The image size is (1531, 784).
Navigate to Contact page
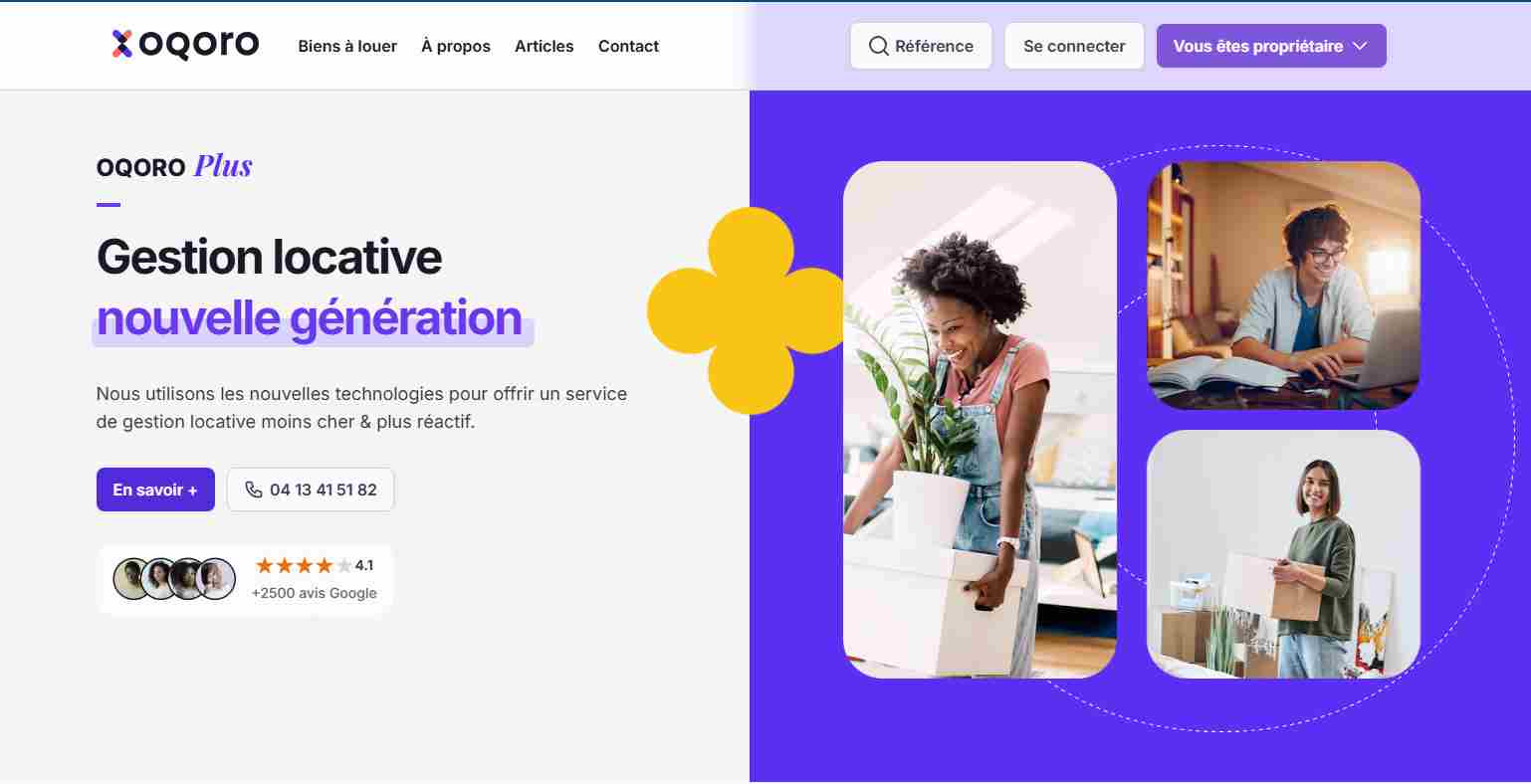pos(628,46)
